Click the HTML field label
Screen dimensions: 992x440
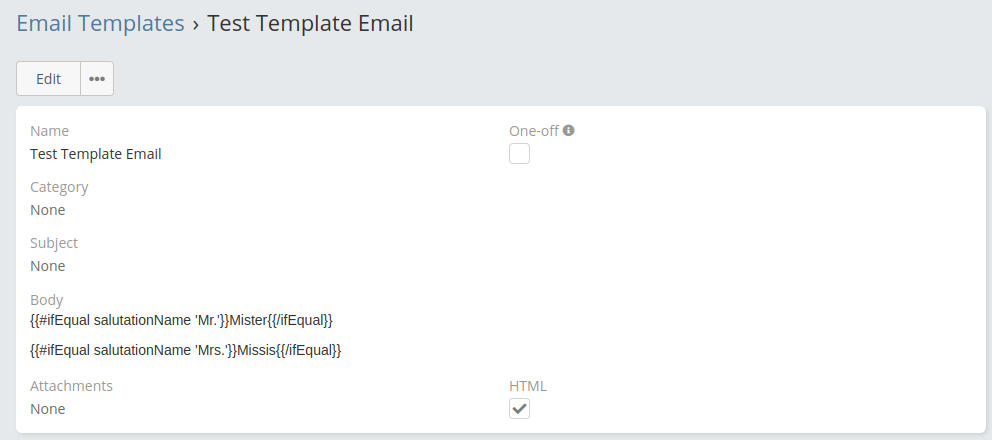click(528, 386)
